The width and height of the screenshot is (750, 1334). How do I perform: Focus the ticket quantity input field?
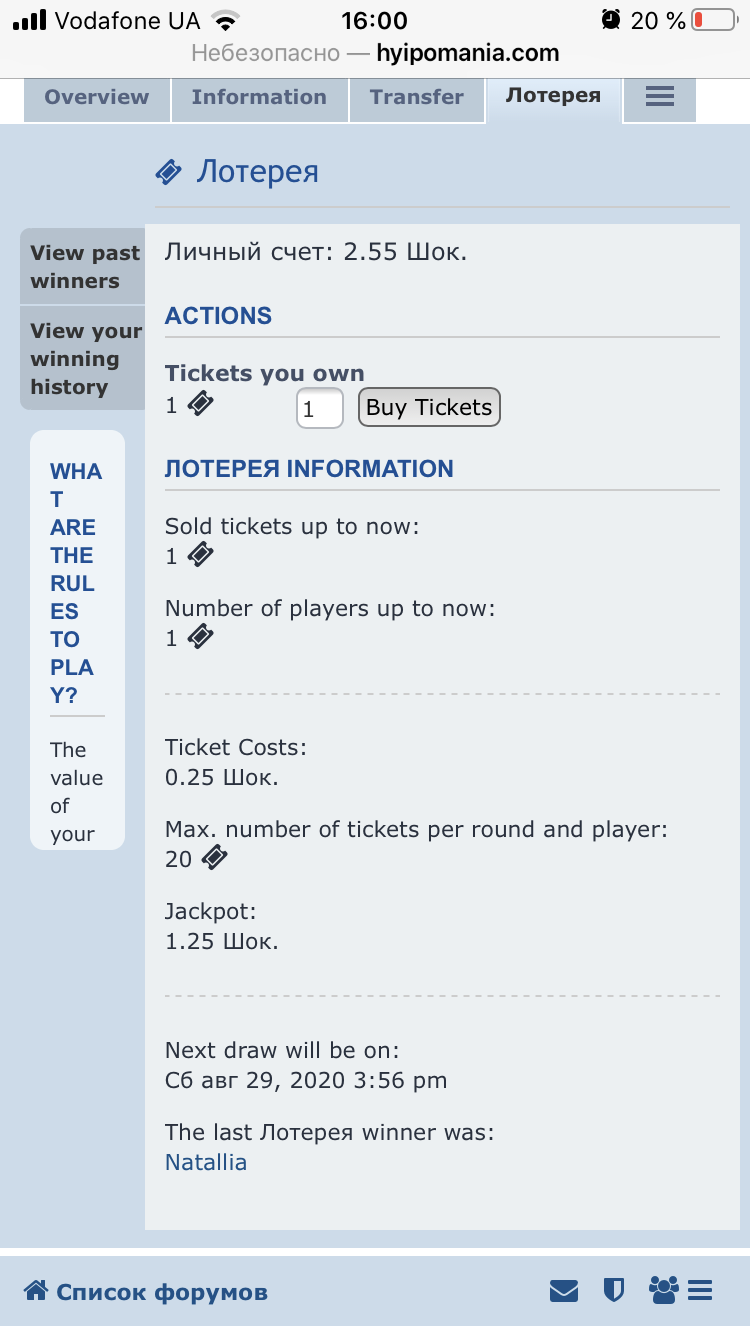point(319,408)
